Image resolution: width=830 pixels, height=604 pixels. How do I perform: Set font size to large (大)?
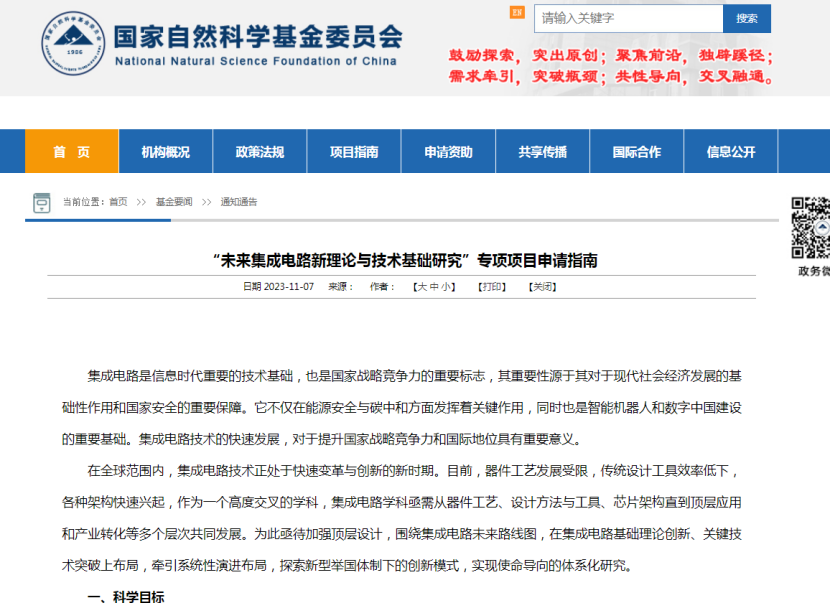point(422,286)
